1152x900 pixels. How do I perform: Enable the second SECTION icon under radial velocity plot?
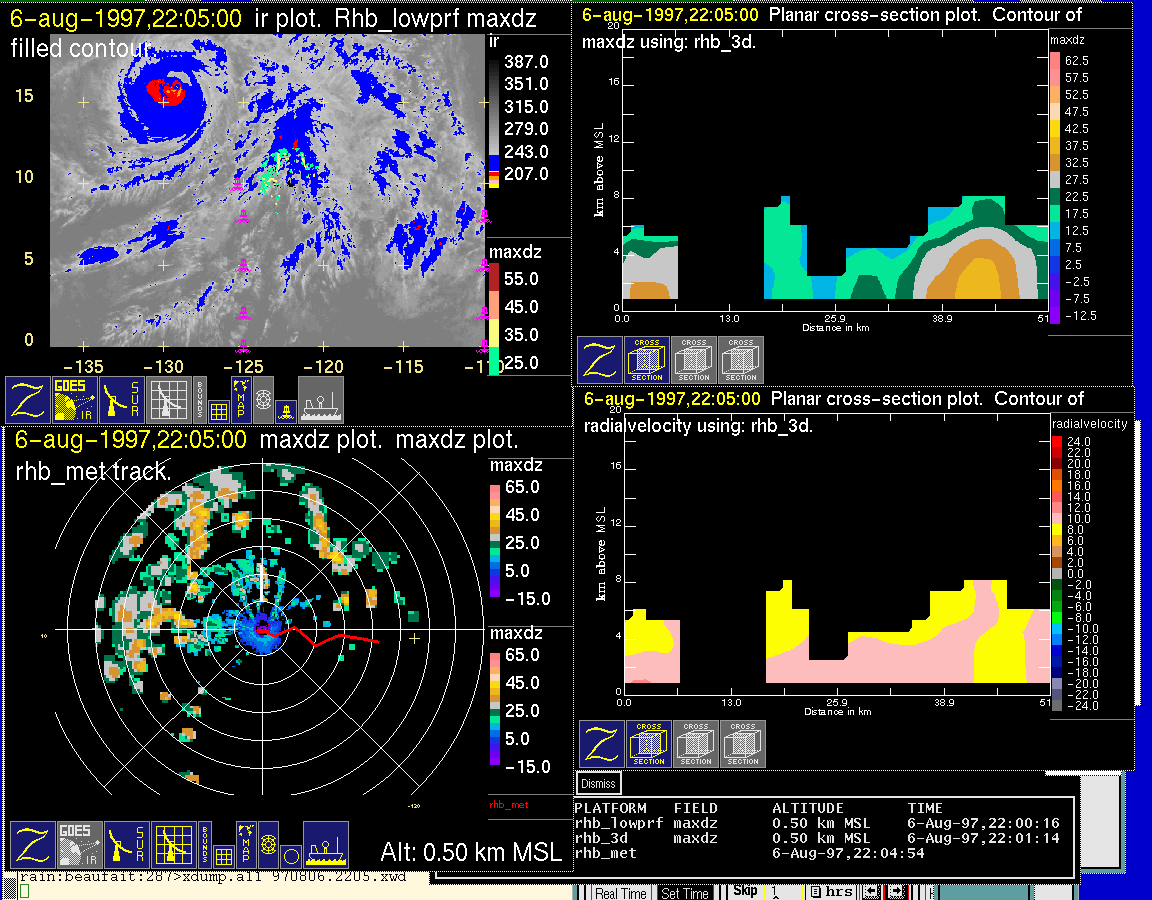(x=695, y=744)
